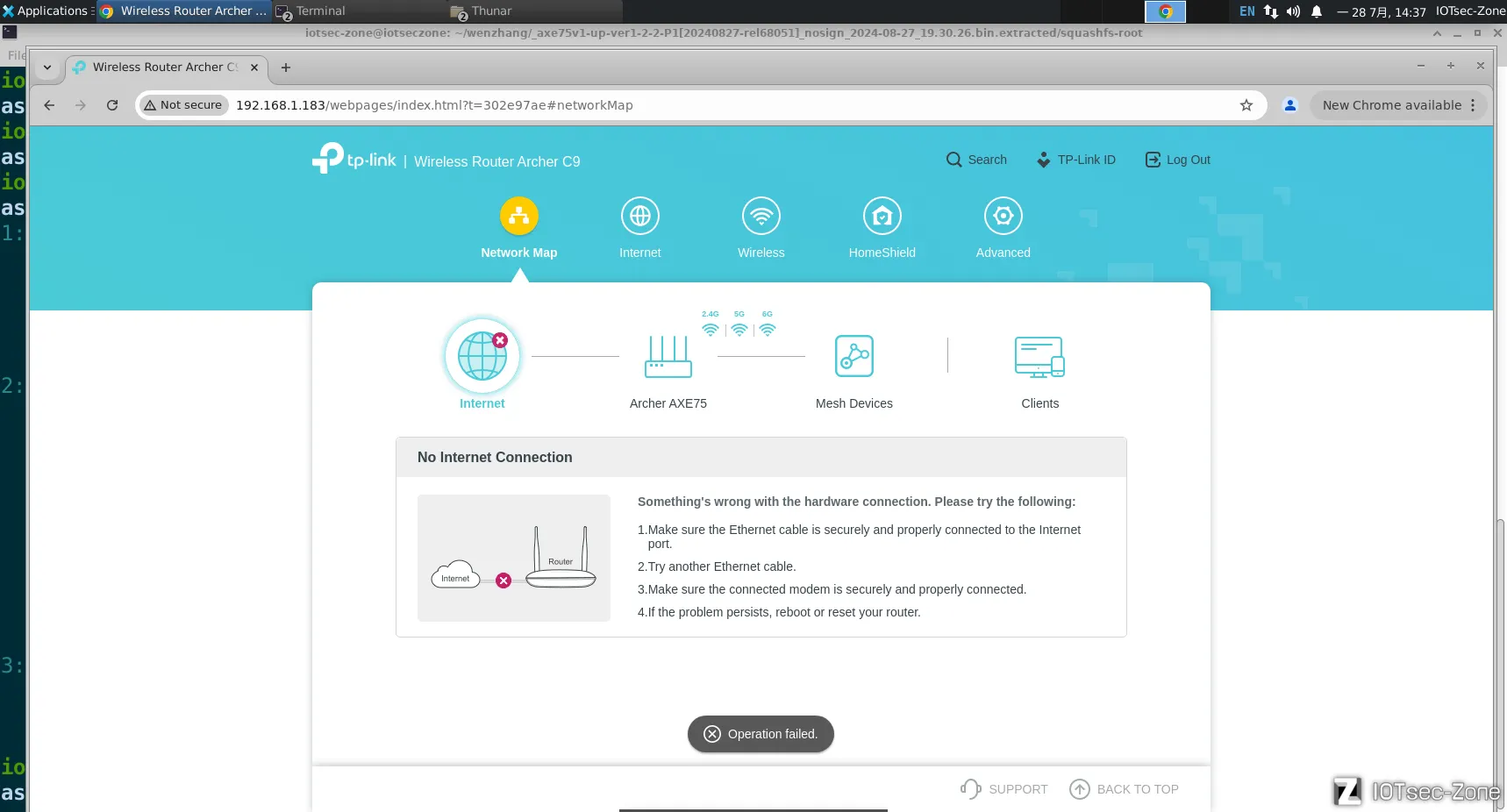Screen dimensions: 1507x812
Task: Switch to Wireless Router Archer taskbar item
Action: click(x=184, y=11)
